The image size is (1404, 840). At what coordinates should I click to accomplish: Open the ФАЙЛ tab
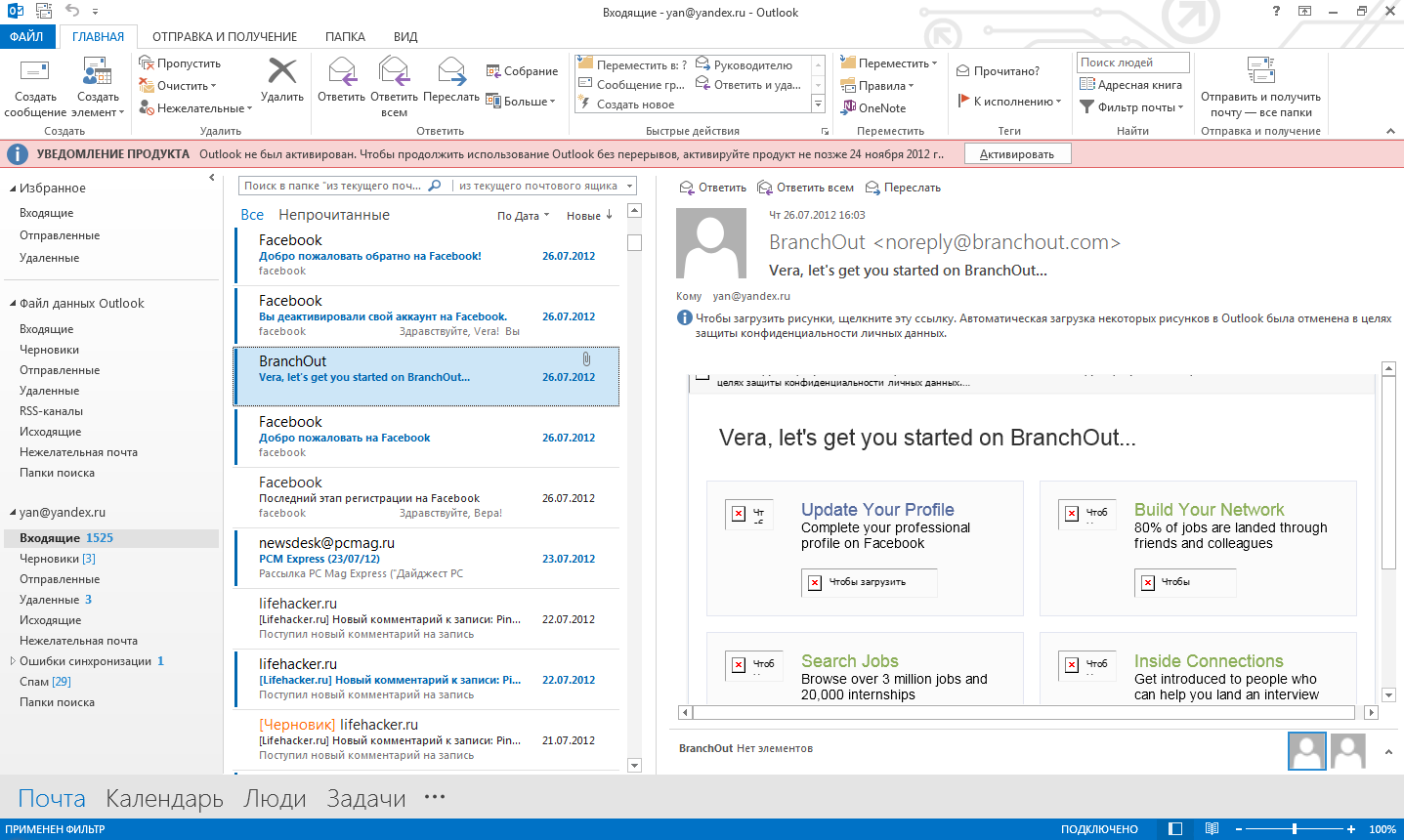pos(26,36)
